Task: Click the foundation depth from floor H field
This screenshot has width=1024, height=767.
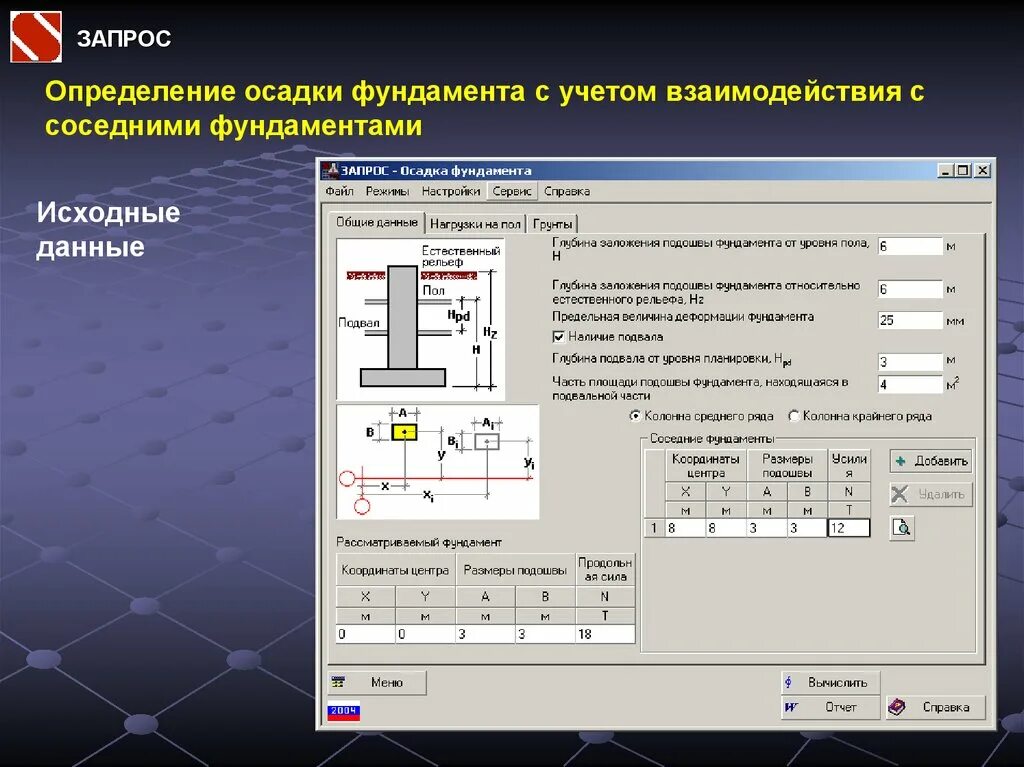Action: coord(910,247)
